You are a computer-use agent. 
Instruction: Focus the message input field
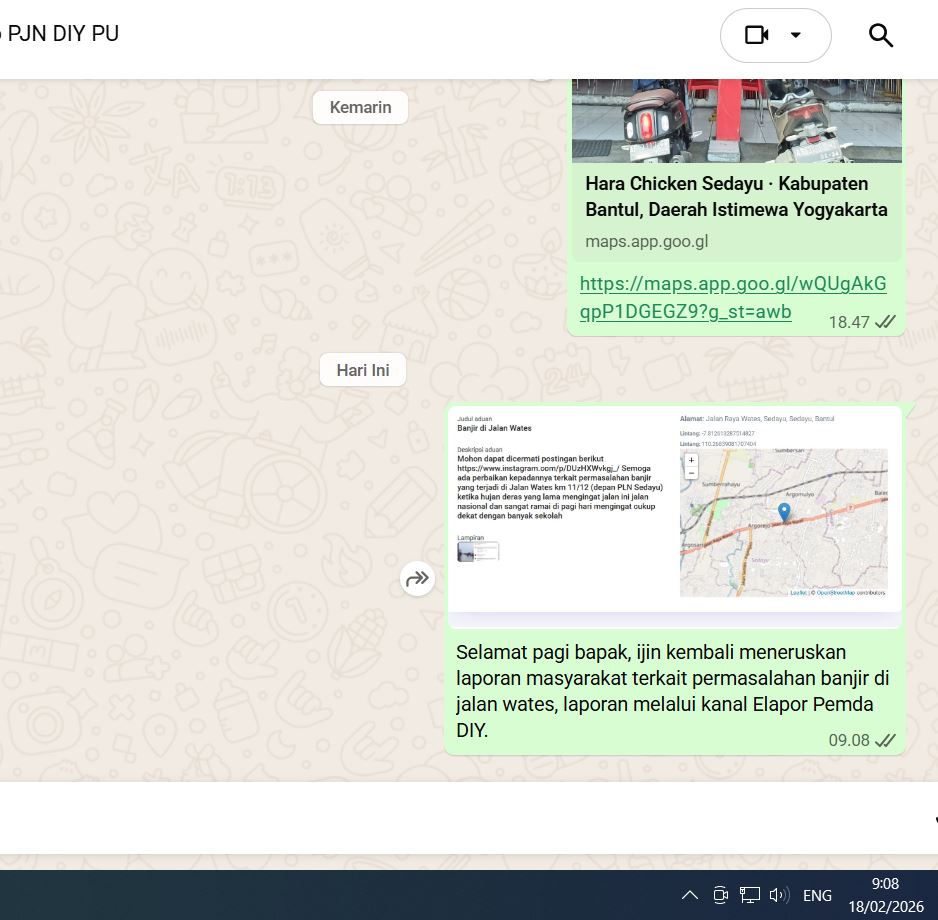pyautogui.click(x=460, y=818)
